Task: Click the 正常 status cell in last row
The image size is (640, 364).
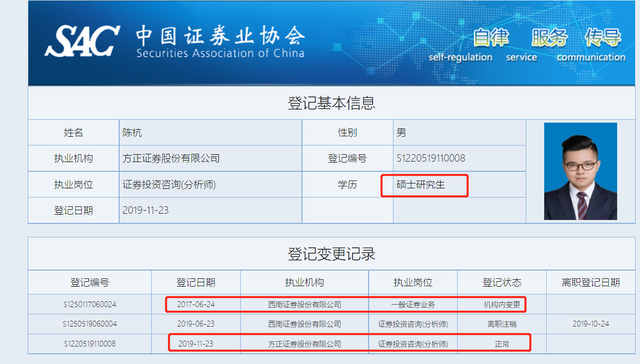Action: (502, 344)
